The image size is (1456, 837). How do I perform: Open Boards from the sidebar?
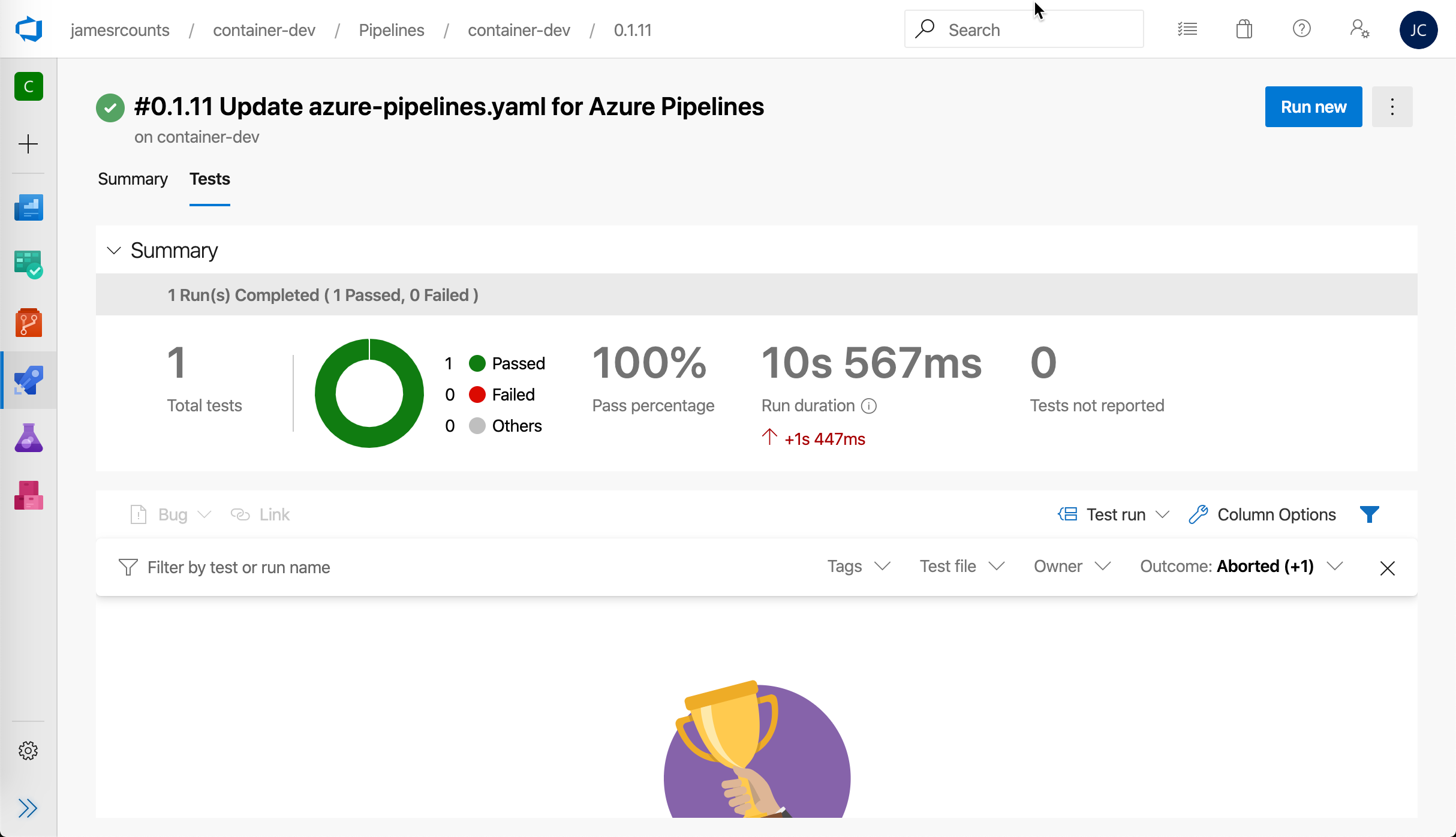point(29,264)
